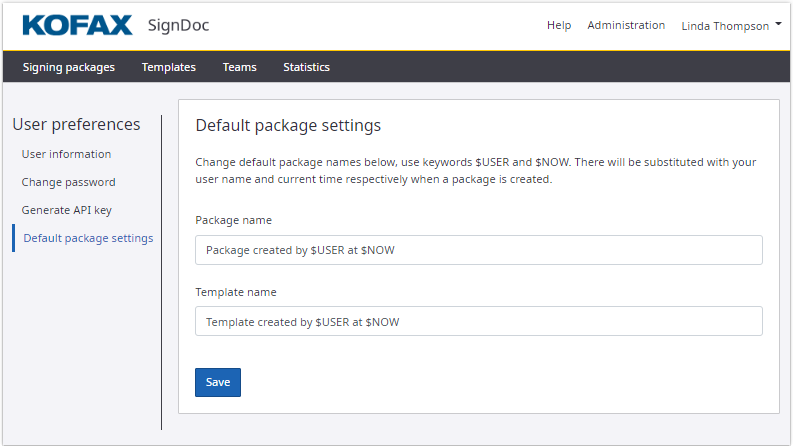
Task: Focus the Template name input field
Action: click(478, 321)
